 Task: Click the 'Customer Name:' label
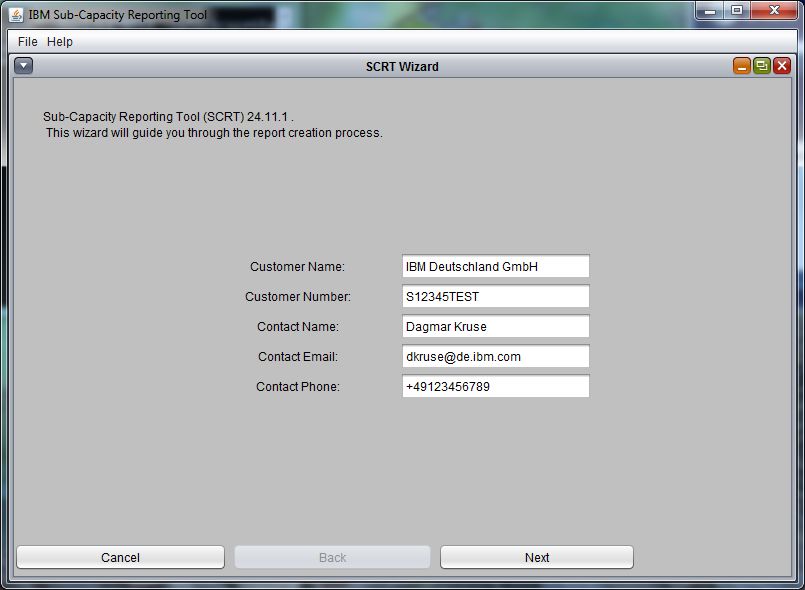297,267
